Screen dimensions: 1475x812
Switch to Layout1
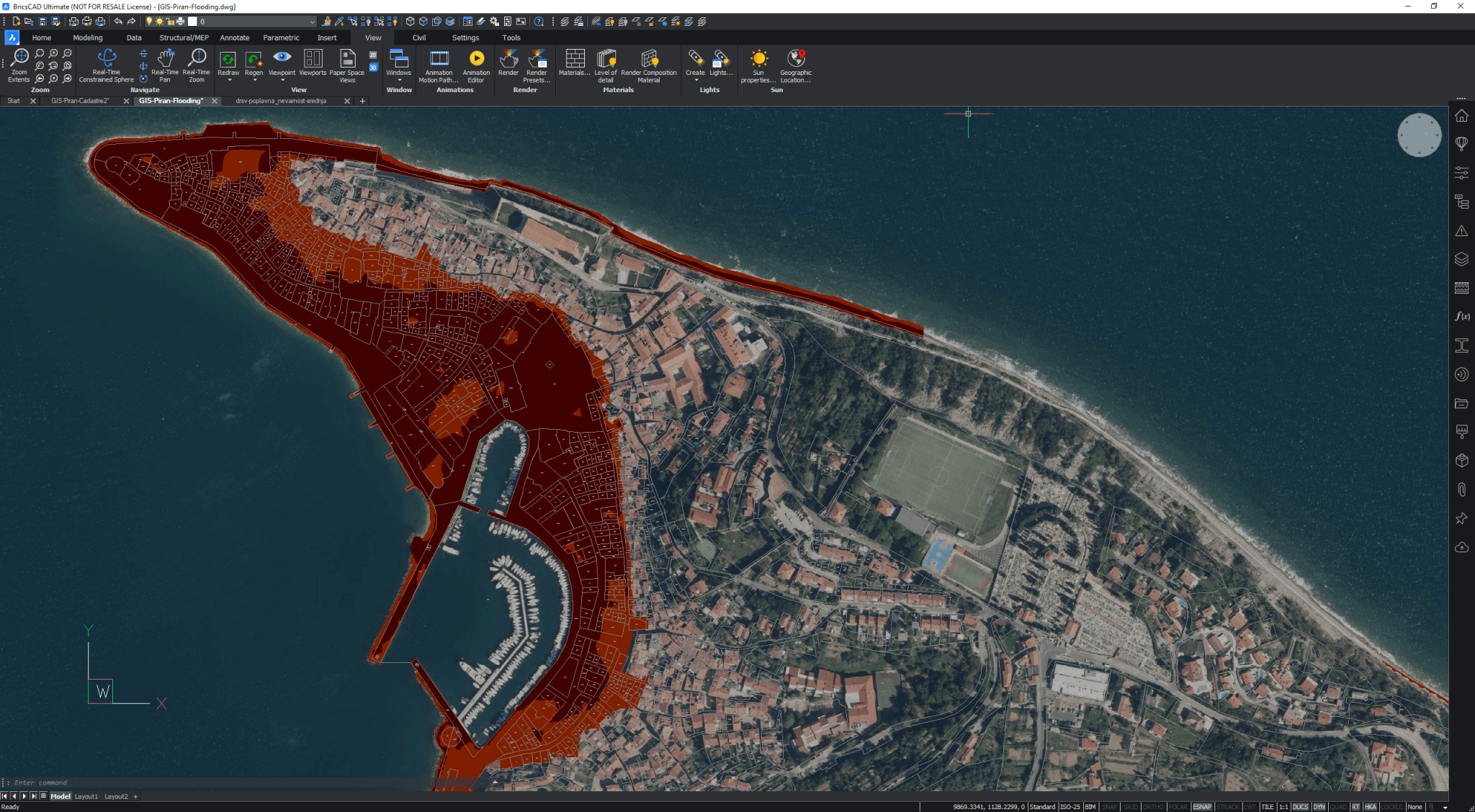pos(86,796)
